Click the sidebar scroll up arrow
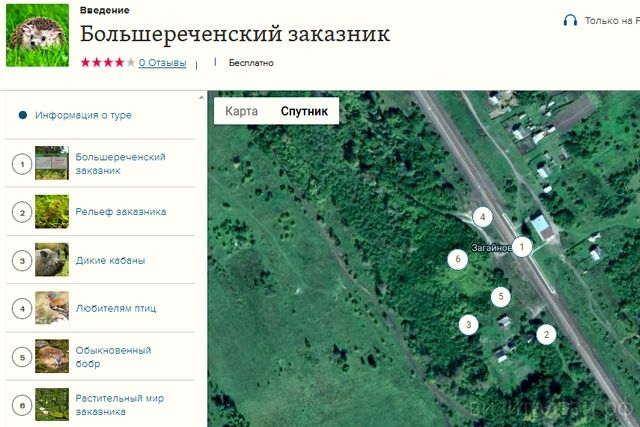Screen dimensions: 640x427 pyautogui.click(x=201, y=97)
